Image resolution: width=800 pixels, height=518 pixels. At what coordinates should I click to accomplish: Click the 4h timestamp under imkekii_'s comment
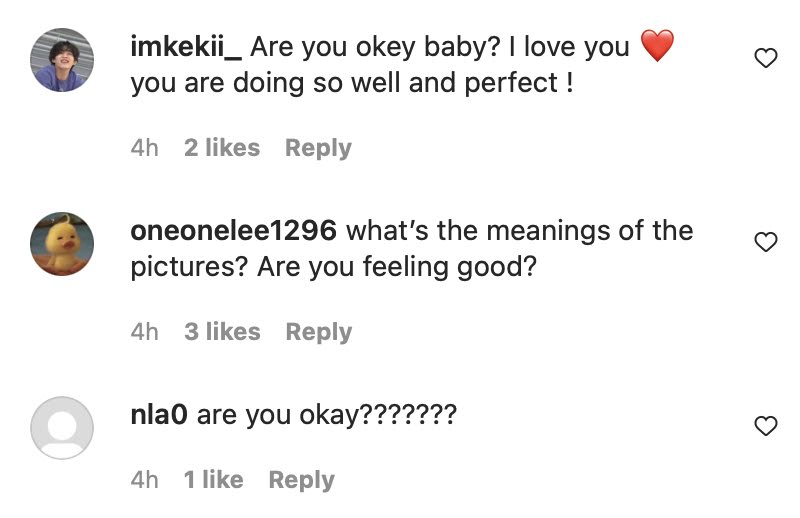click(144, 148)
